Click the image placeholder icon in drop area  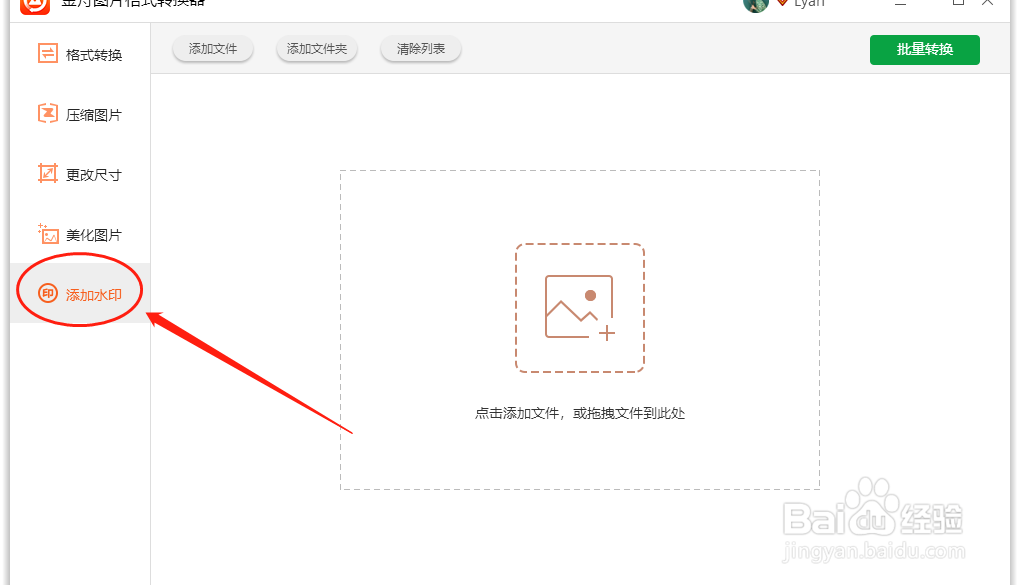pos(580,305)
